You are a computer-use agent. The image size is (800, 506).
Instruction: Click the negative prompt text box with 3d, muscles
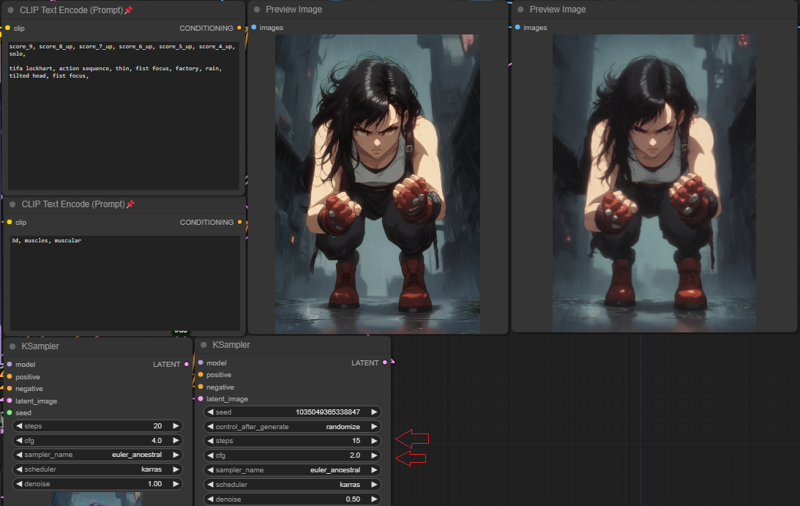[x=123, y=280]
